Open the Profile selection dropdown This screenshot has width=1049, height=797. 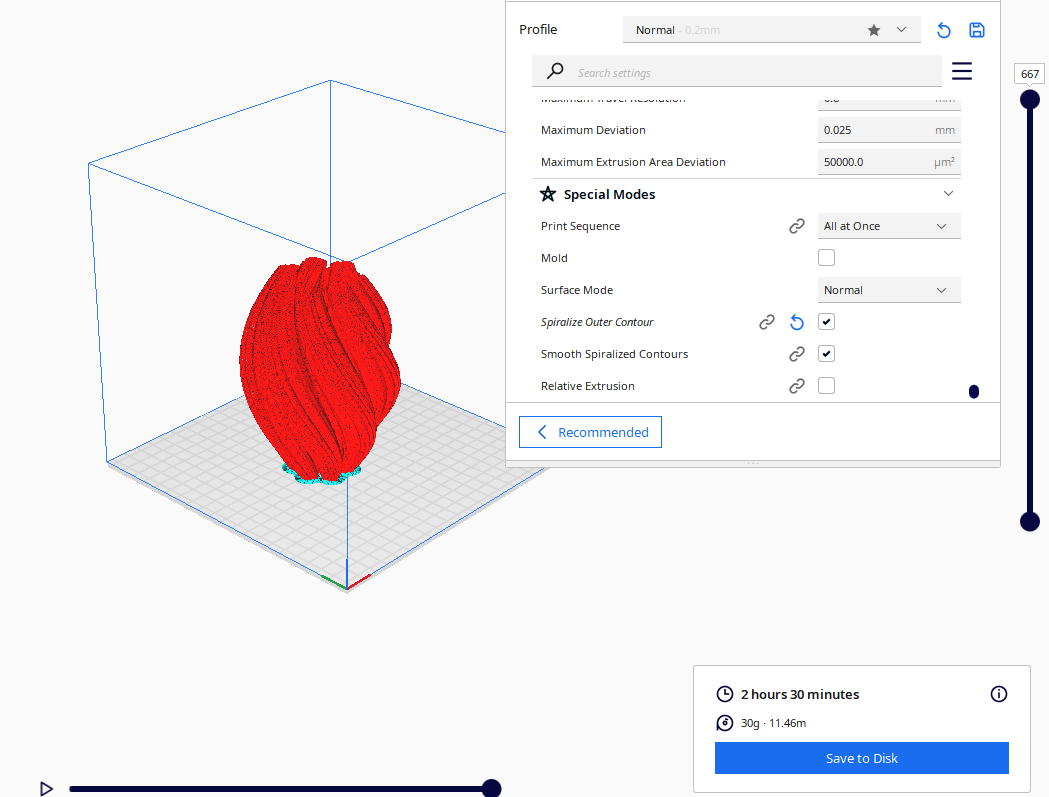(770, 30)
